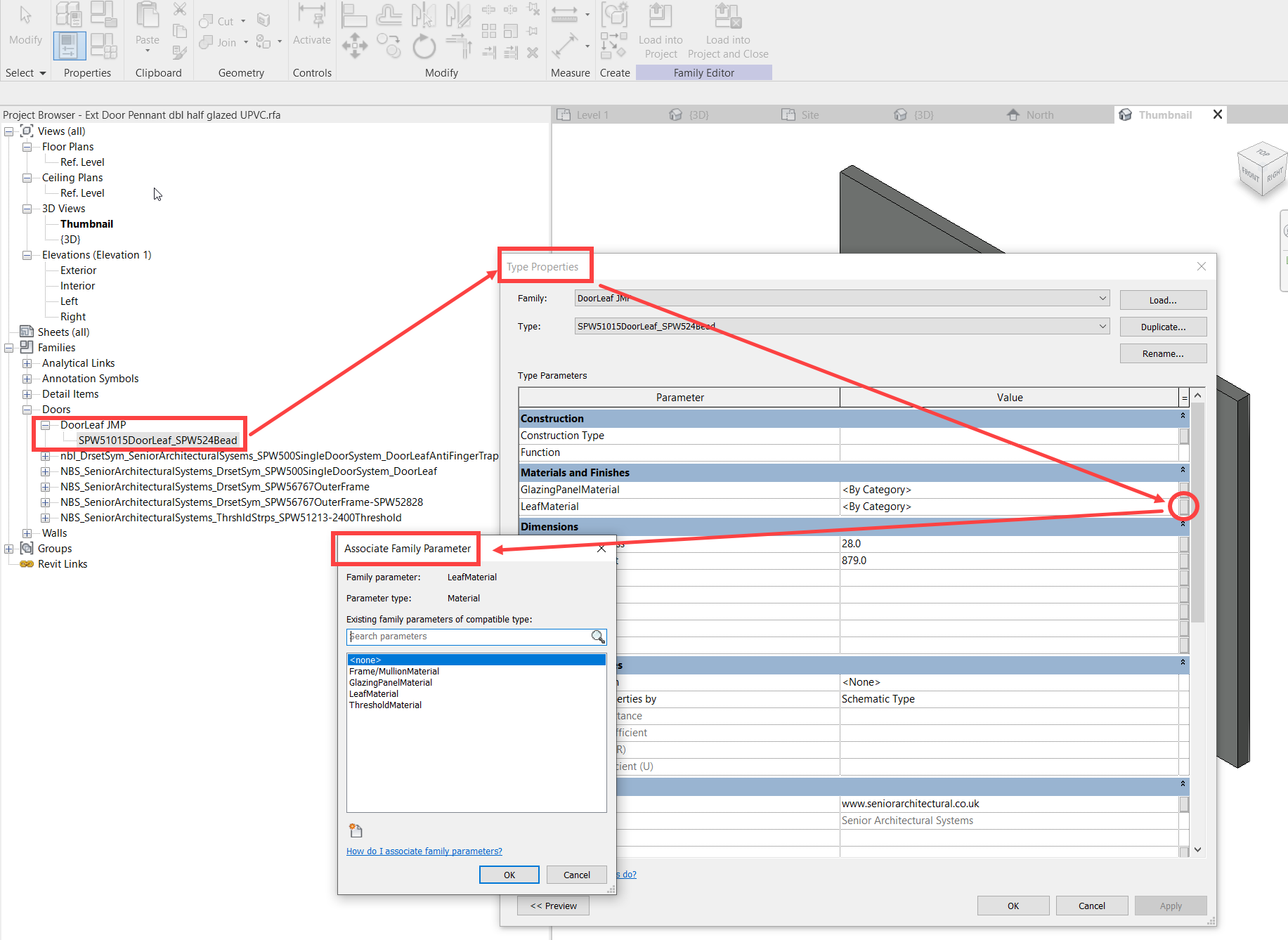Open the Family dropdown in Type Properties
This screenshot has width=1288, height=940.
[1102, 299]
